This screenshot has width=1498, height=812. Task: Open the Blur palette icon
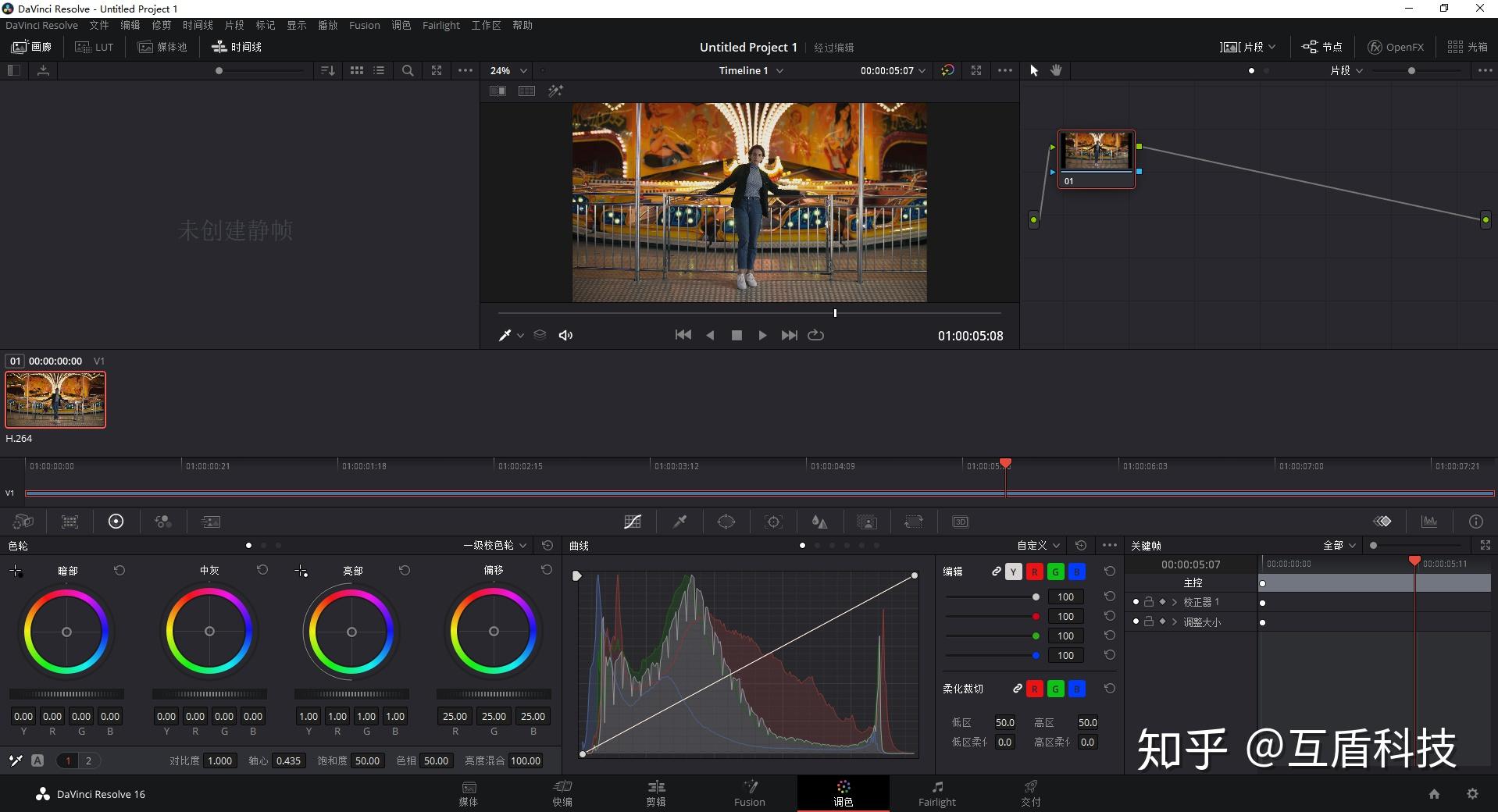tap(819, 522)
